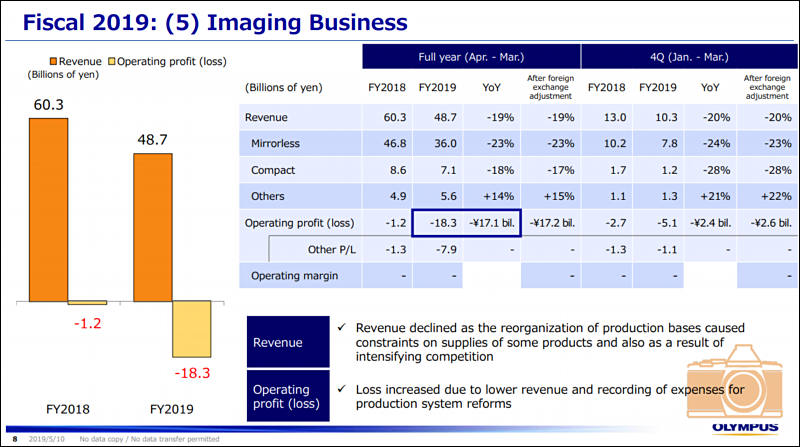Click the 'Operating margin' row label
800x447 pixels.
tap(294, 276)
